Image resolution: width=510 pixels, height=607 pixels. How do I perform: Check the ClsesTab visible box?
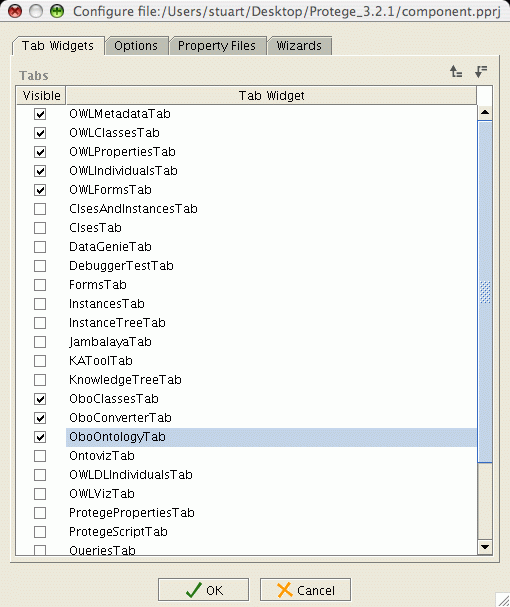tap(40, 228)
